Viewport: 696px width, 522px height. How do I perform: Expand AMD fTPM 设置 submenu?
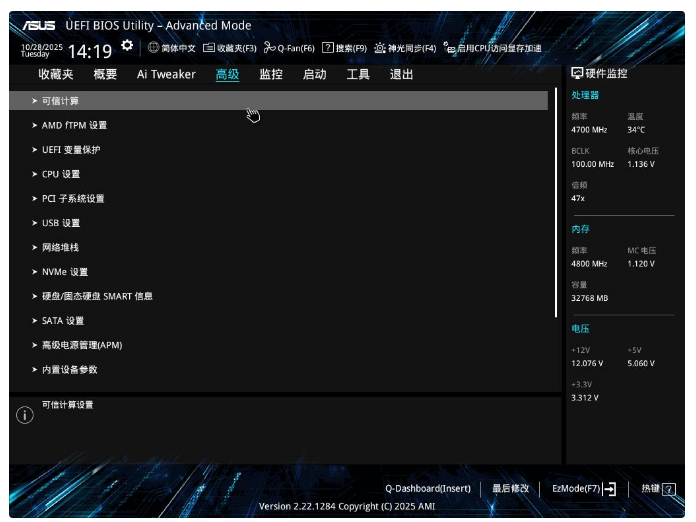74,126
